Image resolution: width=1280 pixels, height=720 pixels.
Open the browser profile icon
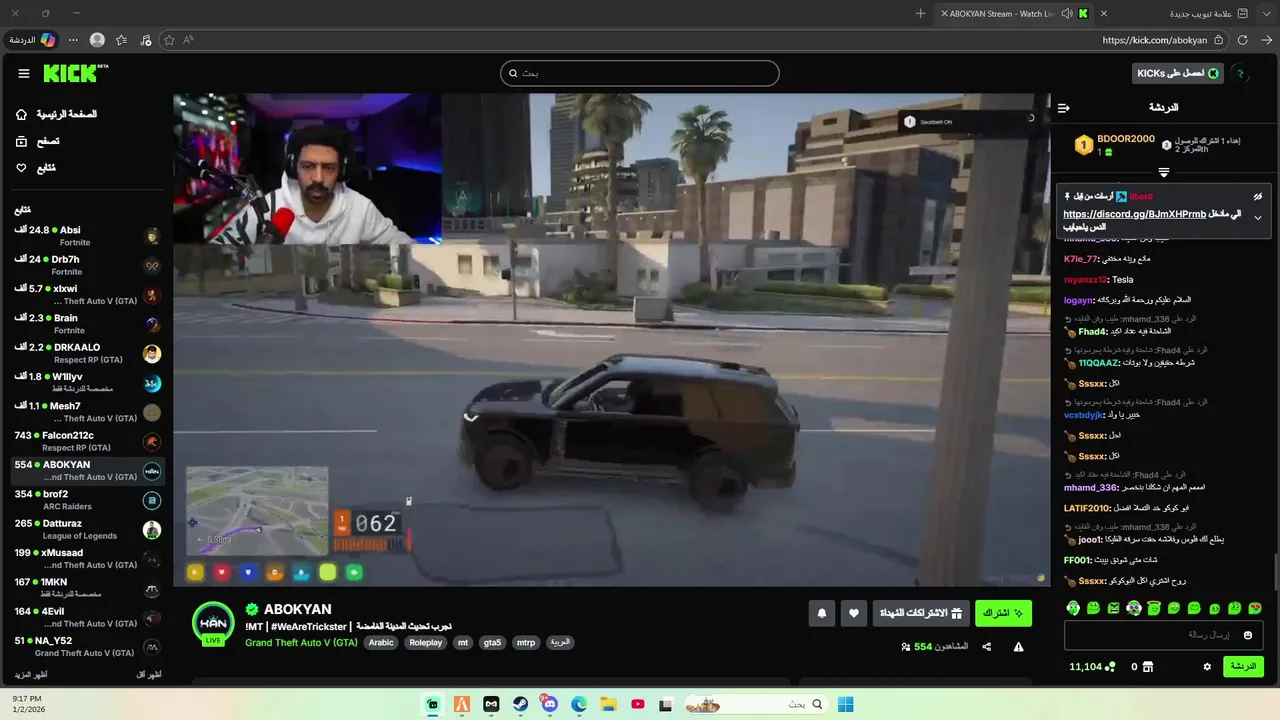(97, 40)
